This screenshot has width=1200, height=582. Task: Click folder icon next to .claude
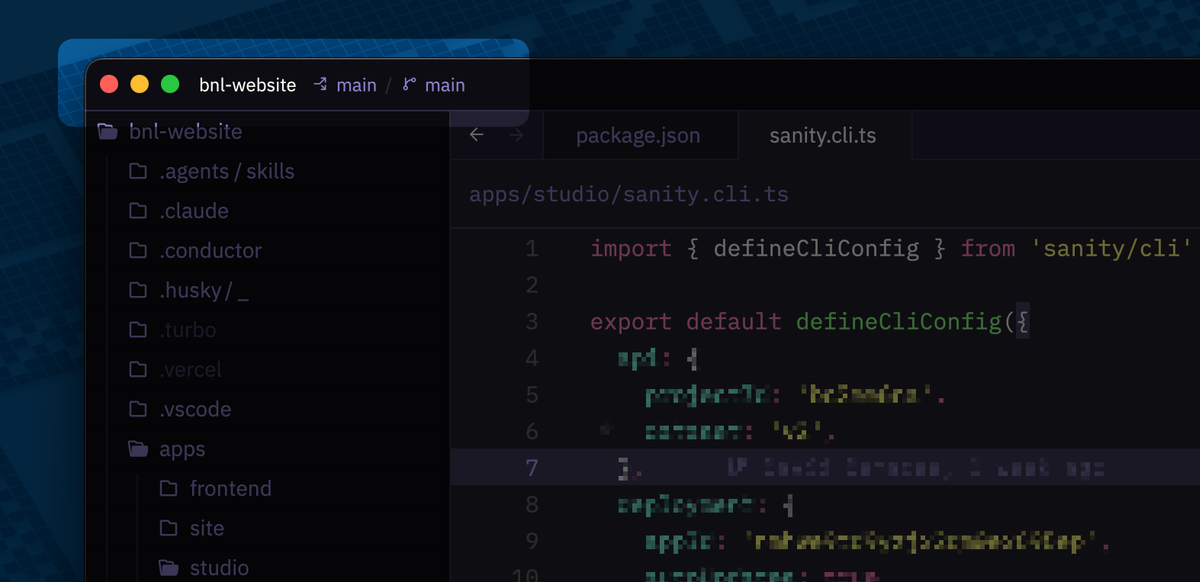pyautogui.click(x=138, y=211)
